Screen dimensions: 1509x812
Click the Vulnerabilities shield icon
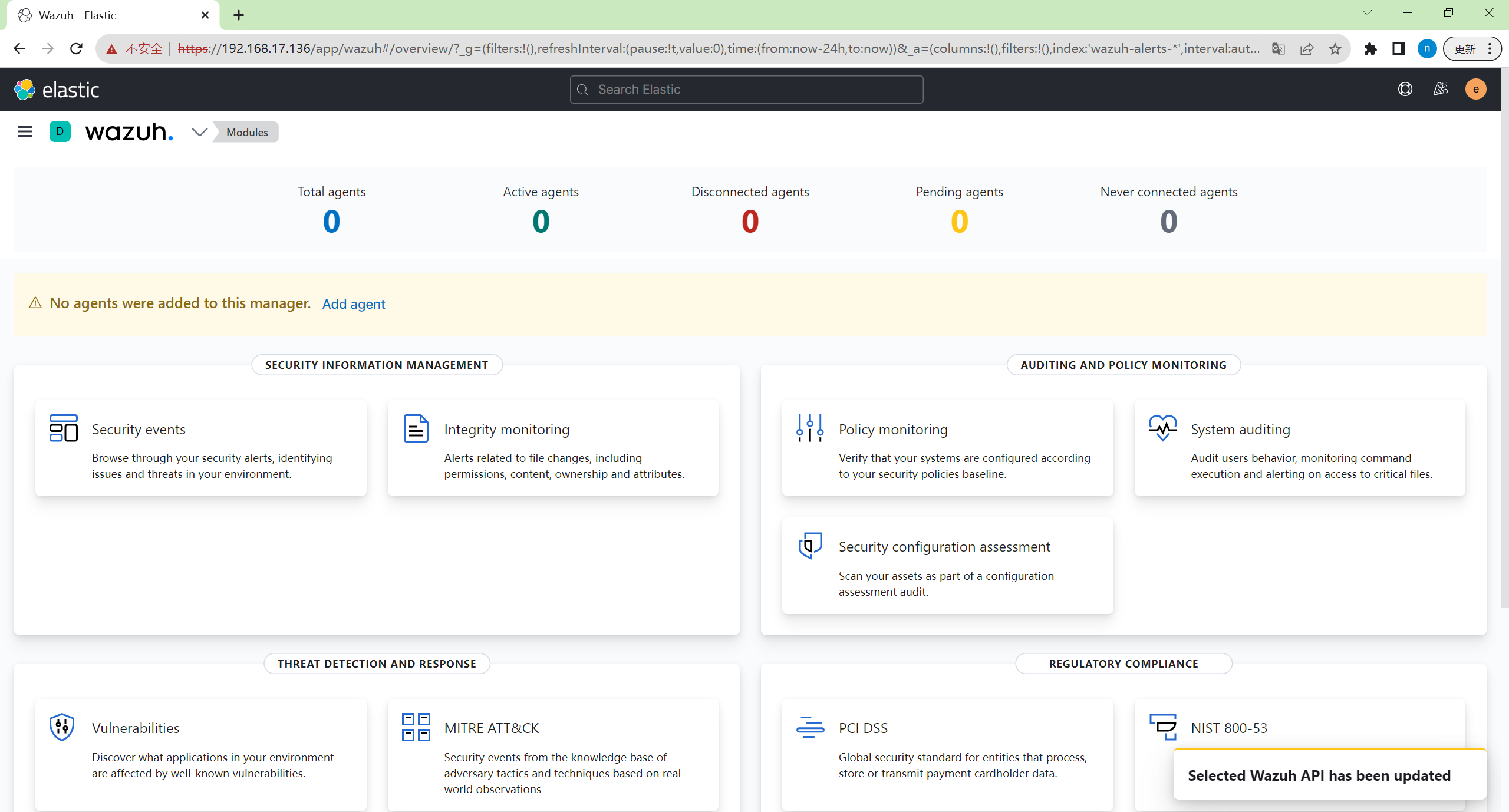point(62,727)
